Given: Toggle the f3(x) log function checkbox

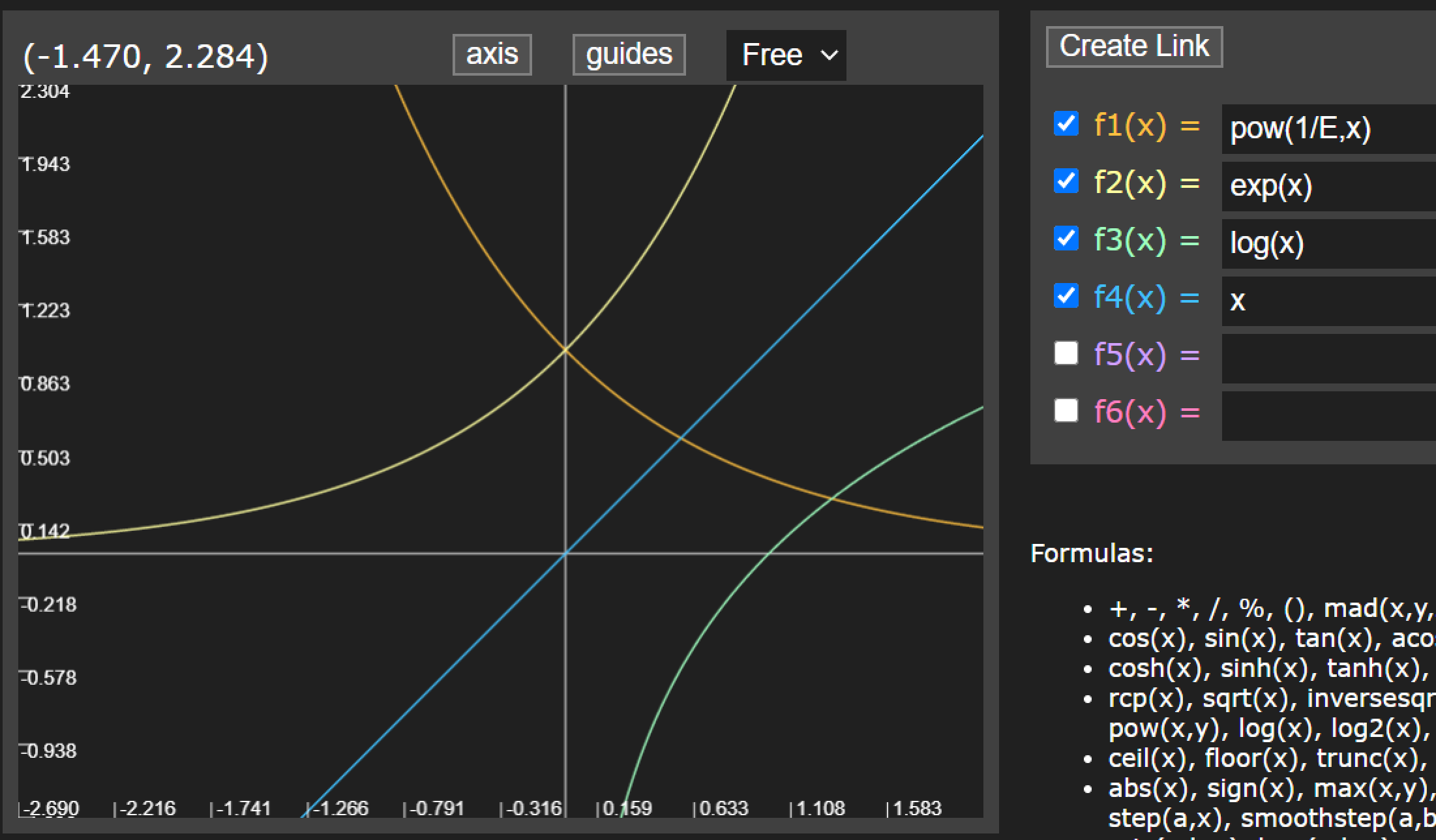Looking at the screenshot, I should coord(1066,238).
